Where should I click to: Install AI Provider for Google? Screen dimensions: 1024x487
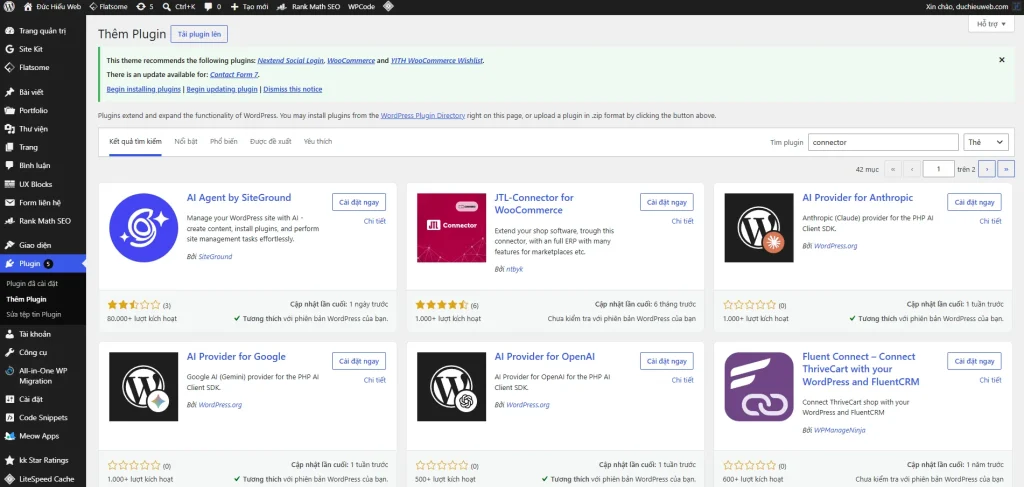click(x=359, y=361)
